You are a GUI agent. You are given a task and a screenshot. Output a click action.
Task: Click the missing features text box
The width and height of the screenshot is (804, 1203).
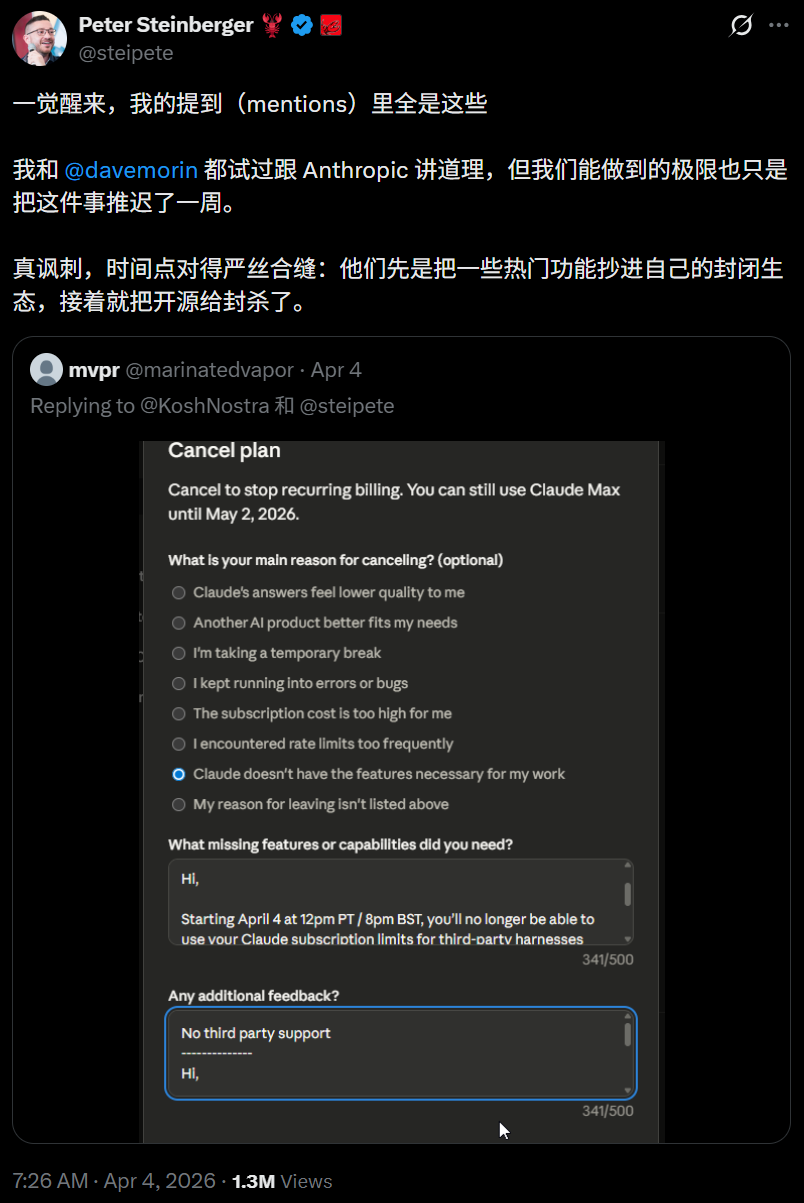click(x=400, y=902)
